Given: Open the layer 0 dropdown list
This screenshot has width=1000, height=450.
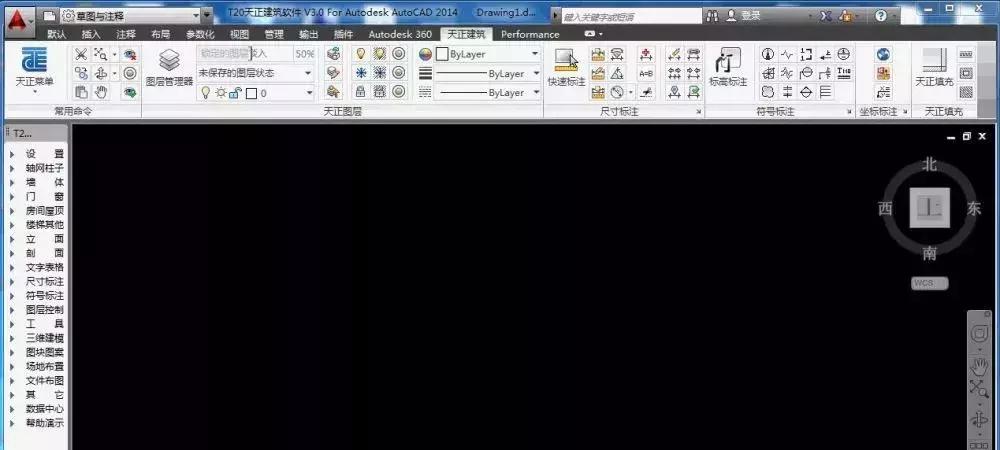Looking at the screenshot, I should [x=309, y=93].
